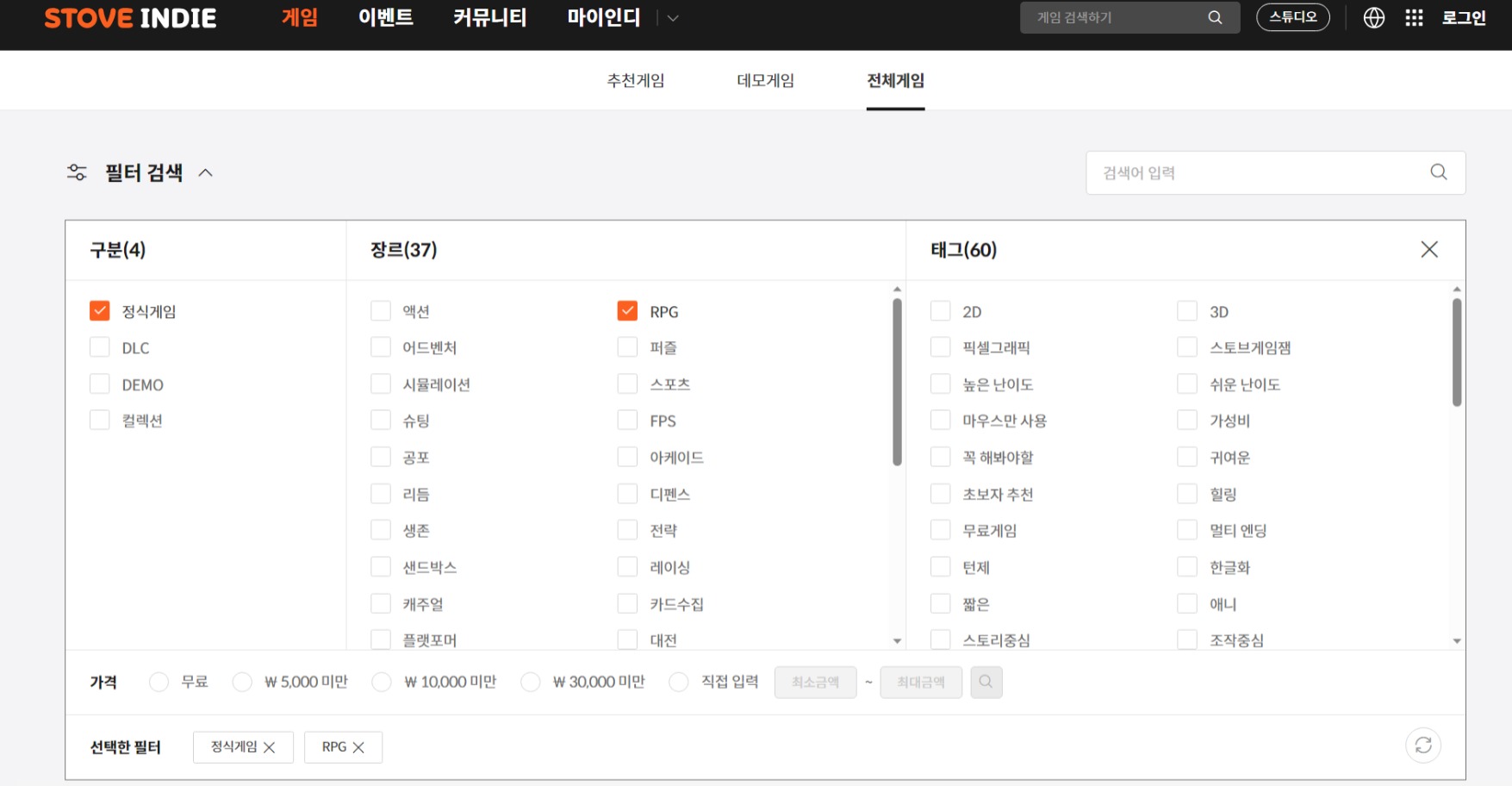Remove the RPG filter chip

358,747
